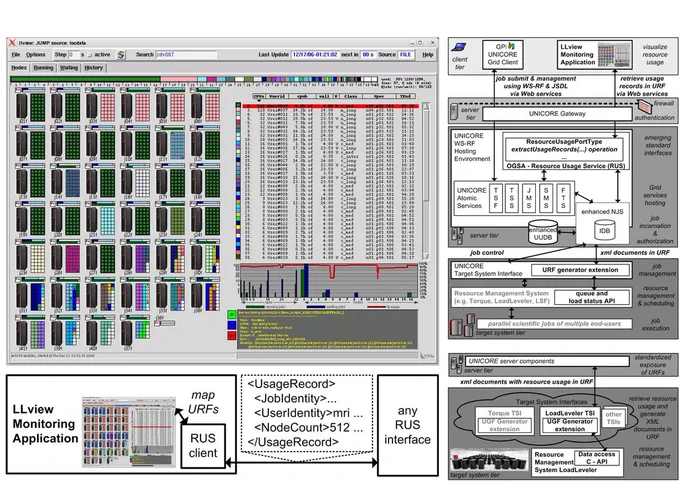Click the 'other TSIs' box
Image resolution: width=680 pixels, height=492 pixels.
(613, 418)
